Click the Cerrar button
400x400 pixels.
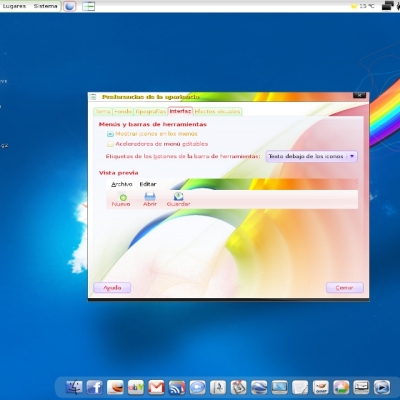344,288
